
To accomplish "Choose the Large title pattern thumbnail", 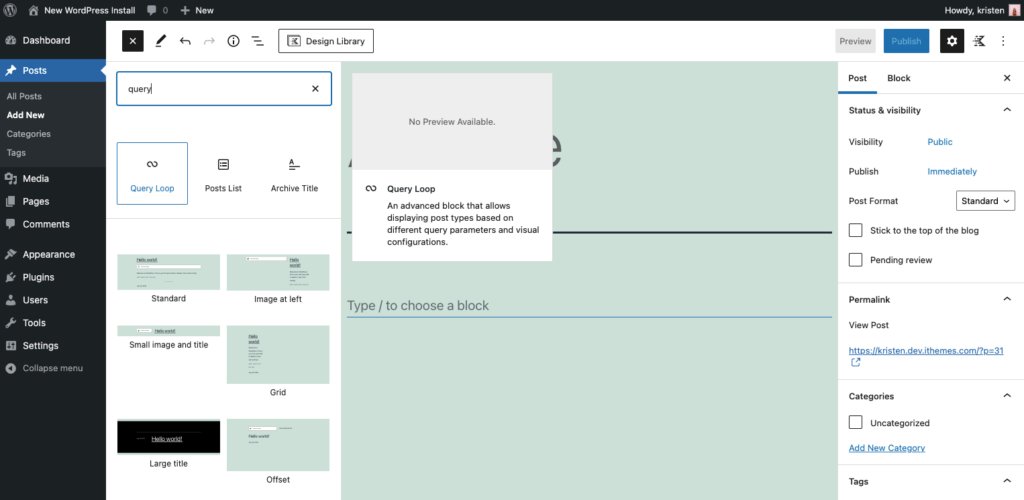I will (168, 438).
